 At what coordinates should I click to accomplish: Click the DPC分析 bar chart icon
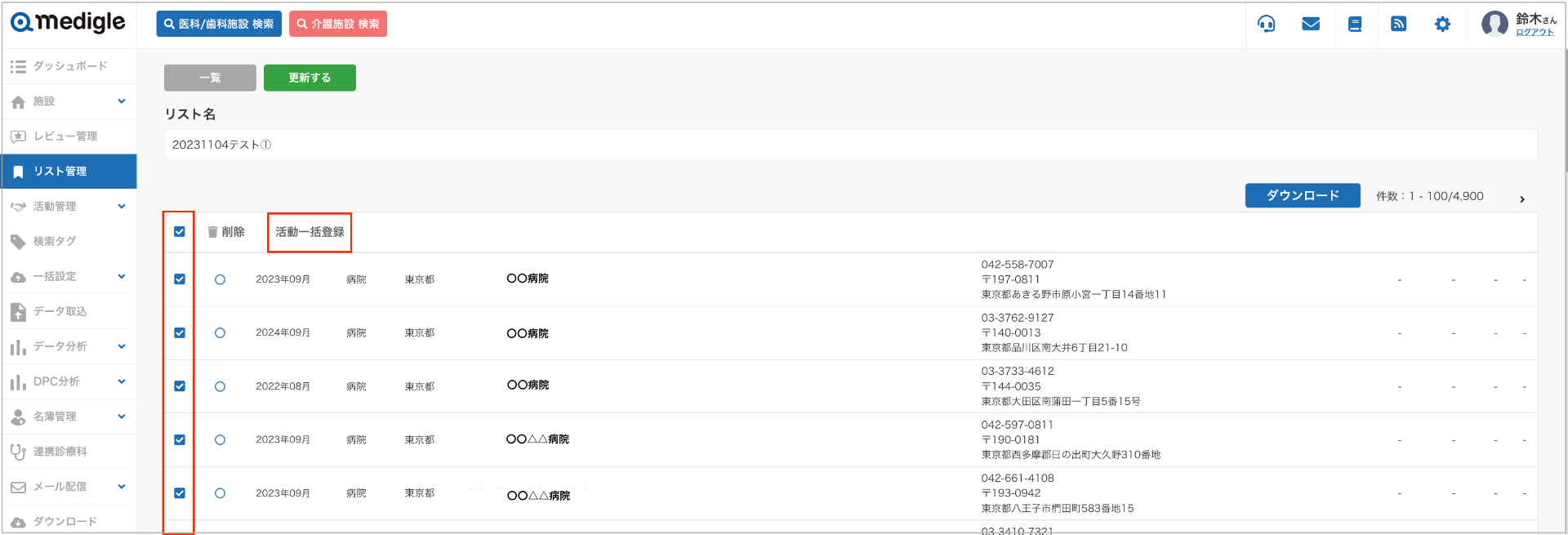pyautogui.click(x=18, y=382)
